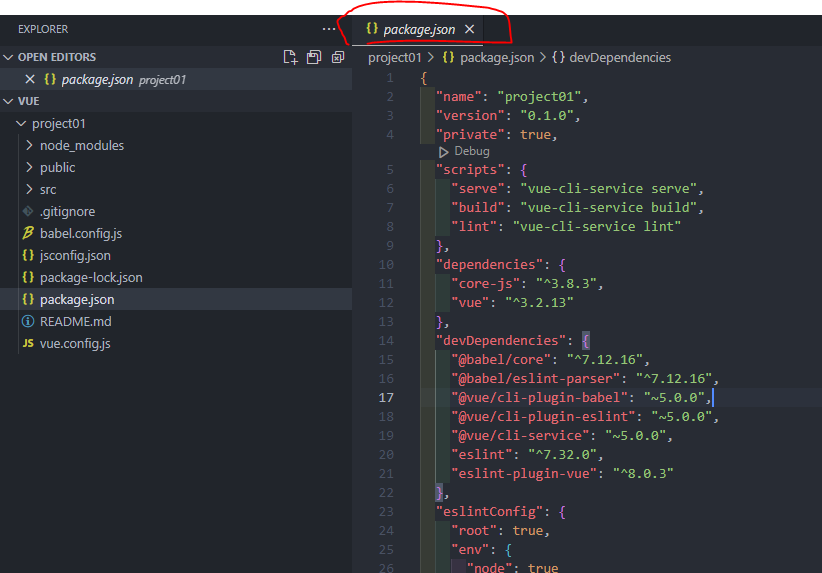
Task: Open babel.config.js in the explorer
Action: (176, 233)
